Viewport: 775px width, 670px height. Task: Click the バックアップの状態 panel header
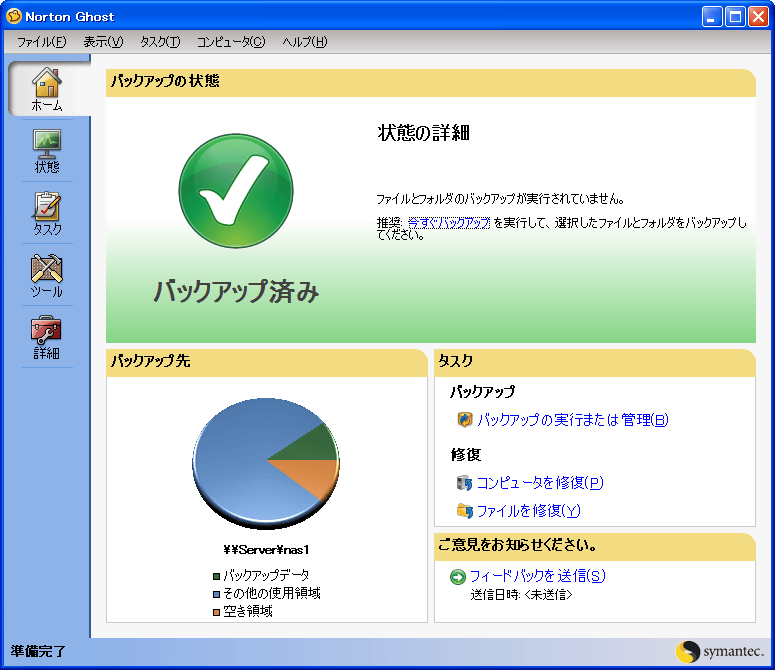click(x=431, y=83)
